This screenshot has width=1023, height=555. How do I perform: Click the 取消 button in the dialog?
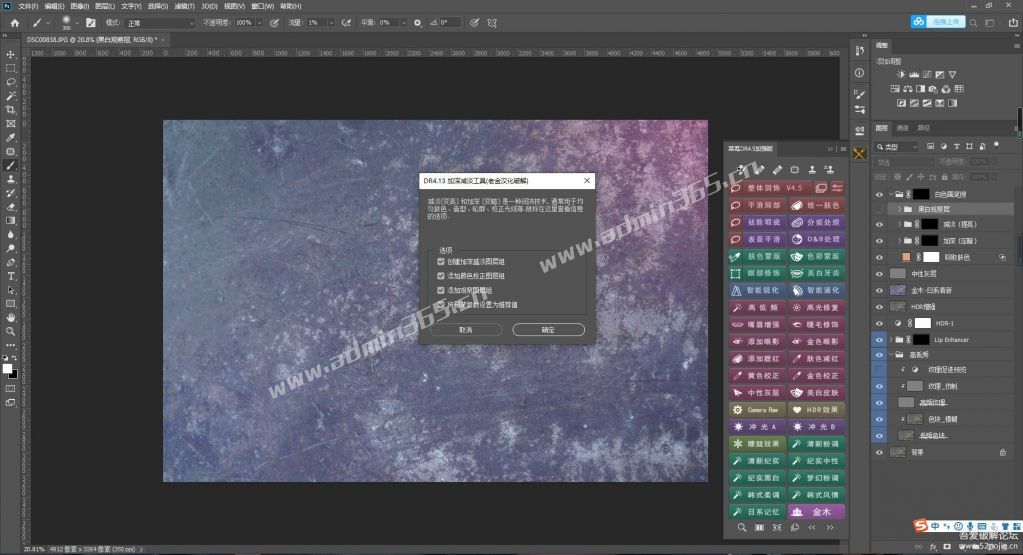tap(465, 330)
